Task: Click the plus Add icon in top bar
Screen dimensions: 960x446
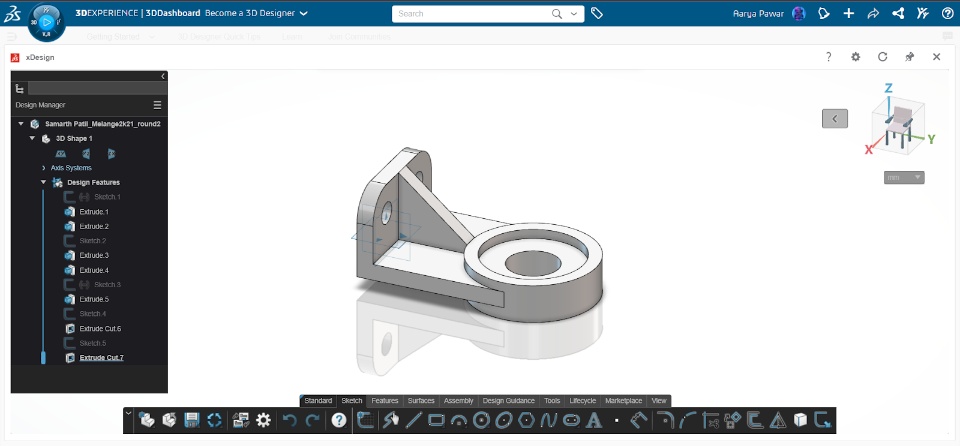Action: point(849,13)
